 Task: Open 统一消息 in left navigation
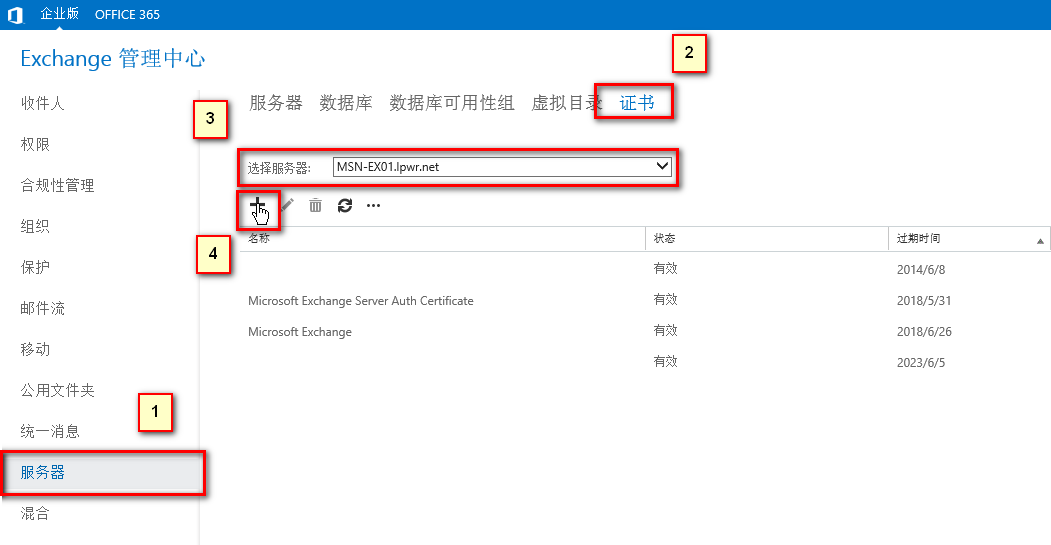tap(50, 431)
